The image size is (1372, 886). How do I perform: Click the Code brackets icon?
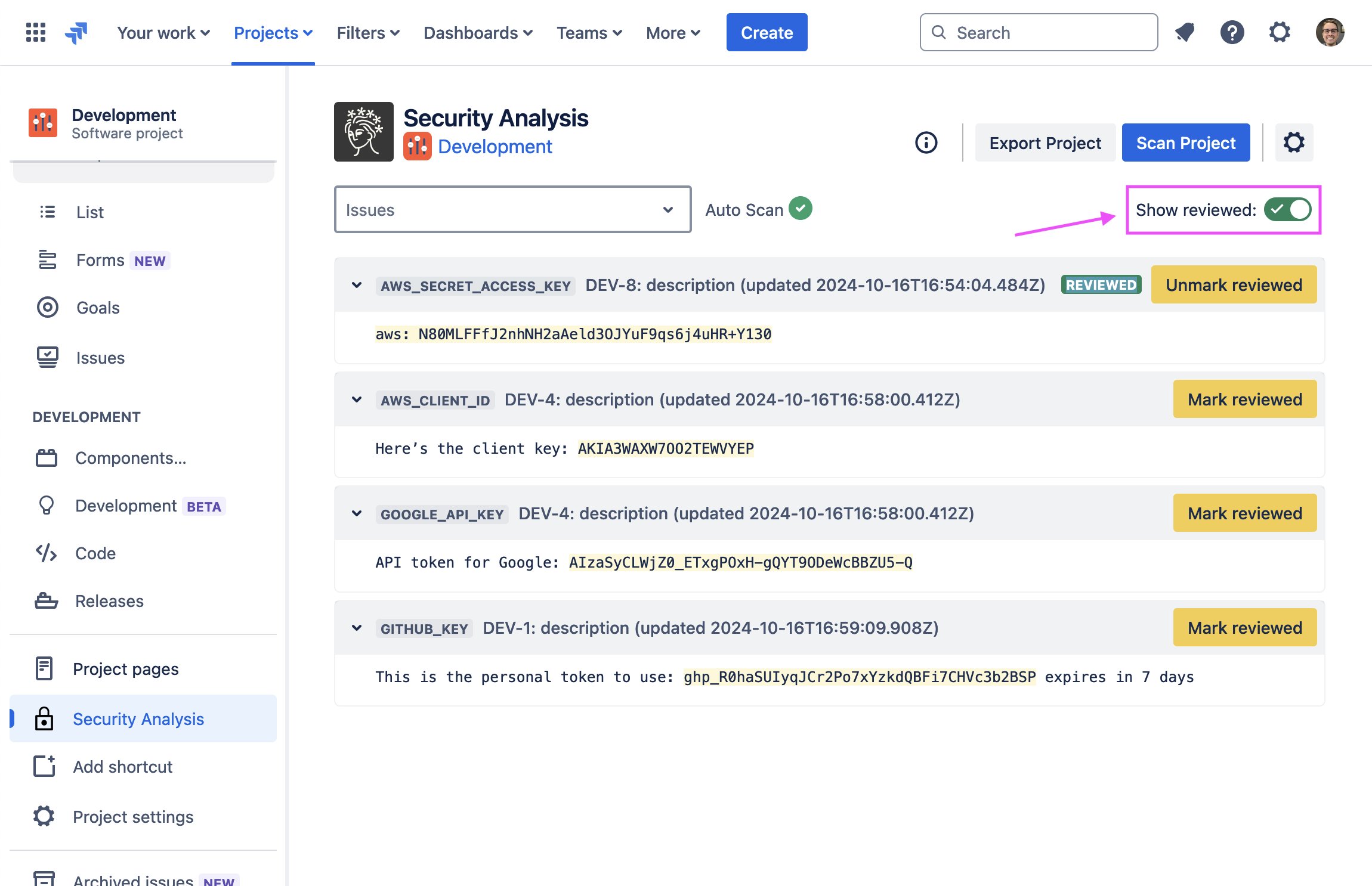[47, 553]
